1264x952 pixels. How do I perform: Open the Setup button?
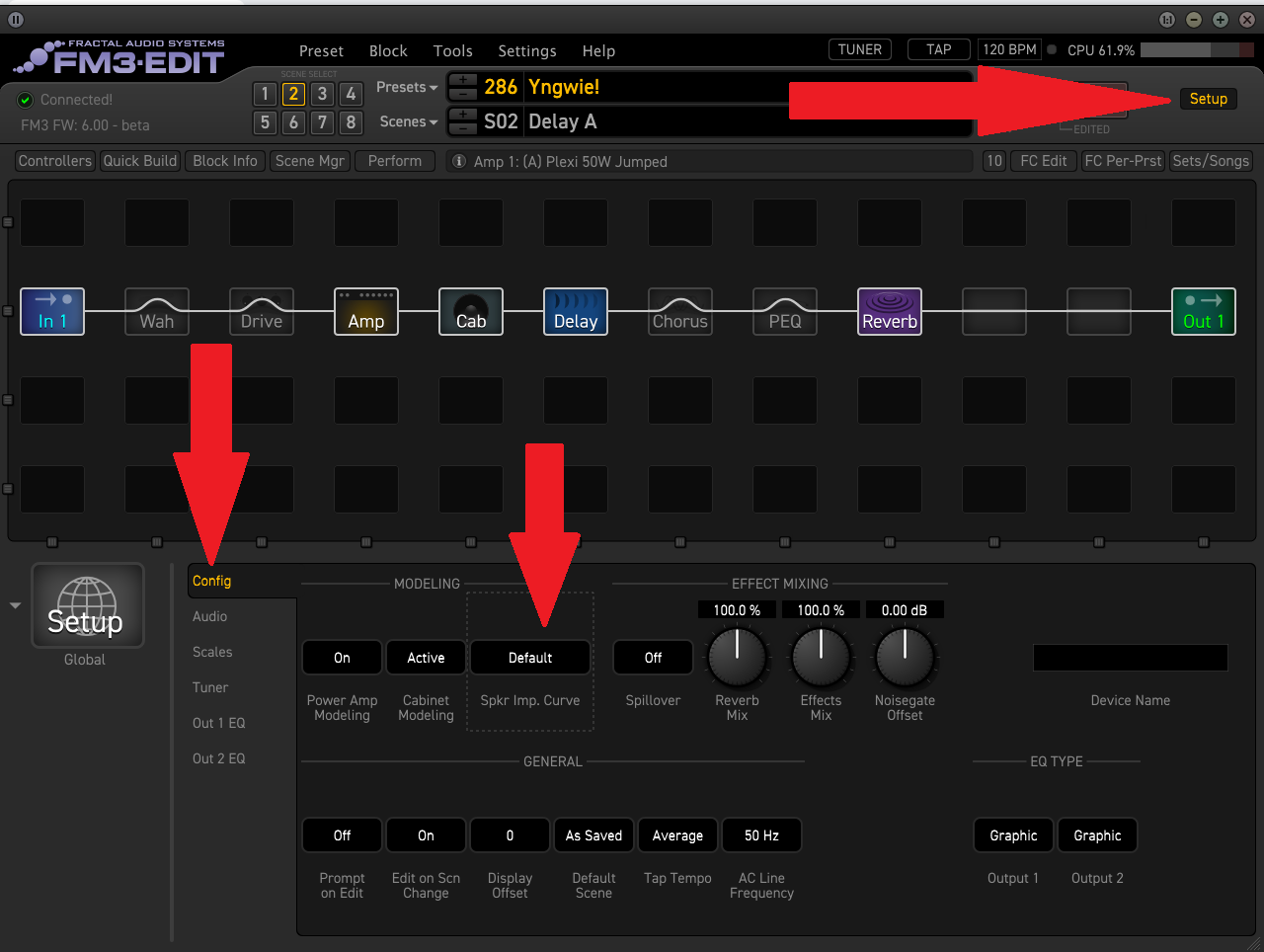pos(1208,99)
